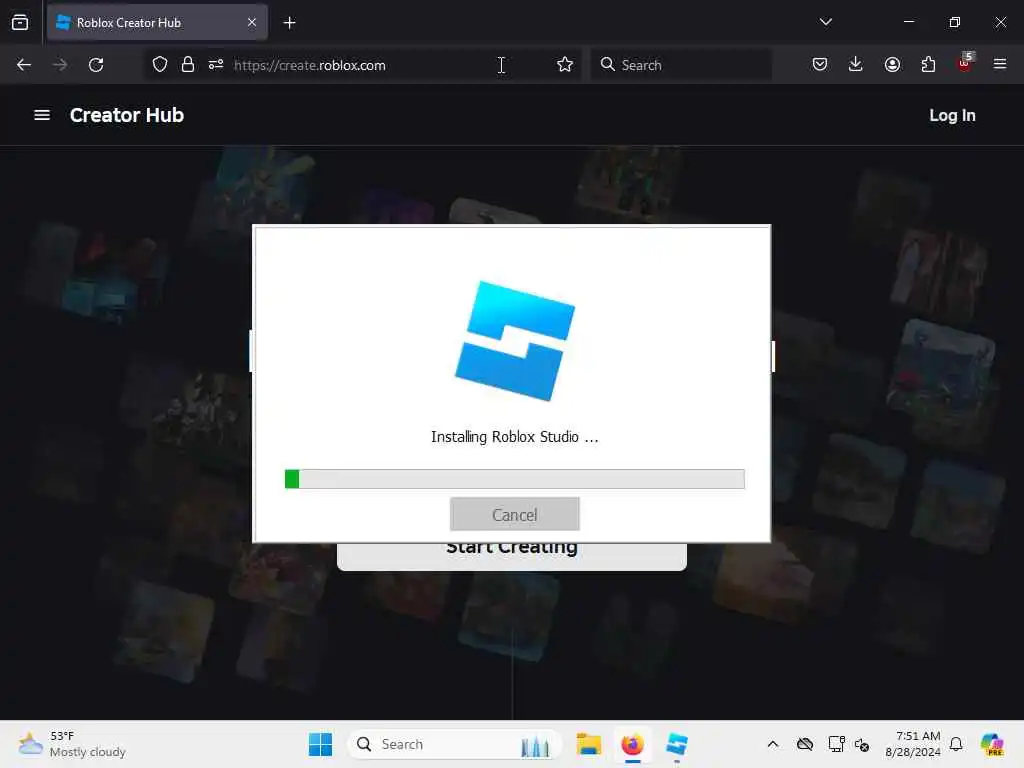Click the muted volume tray icon
Screen dimensions: 1024x768
pyautogui.click(x=862, y=744)
